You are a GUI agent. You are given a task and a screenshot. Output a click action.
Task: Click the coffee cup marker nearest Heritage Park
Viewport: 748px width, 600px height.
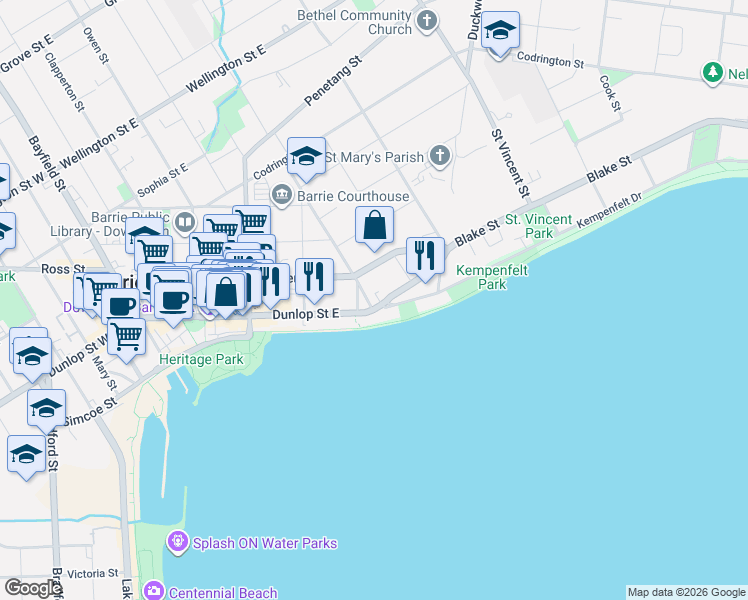[x=174, y=304]
